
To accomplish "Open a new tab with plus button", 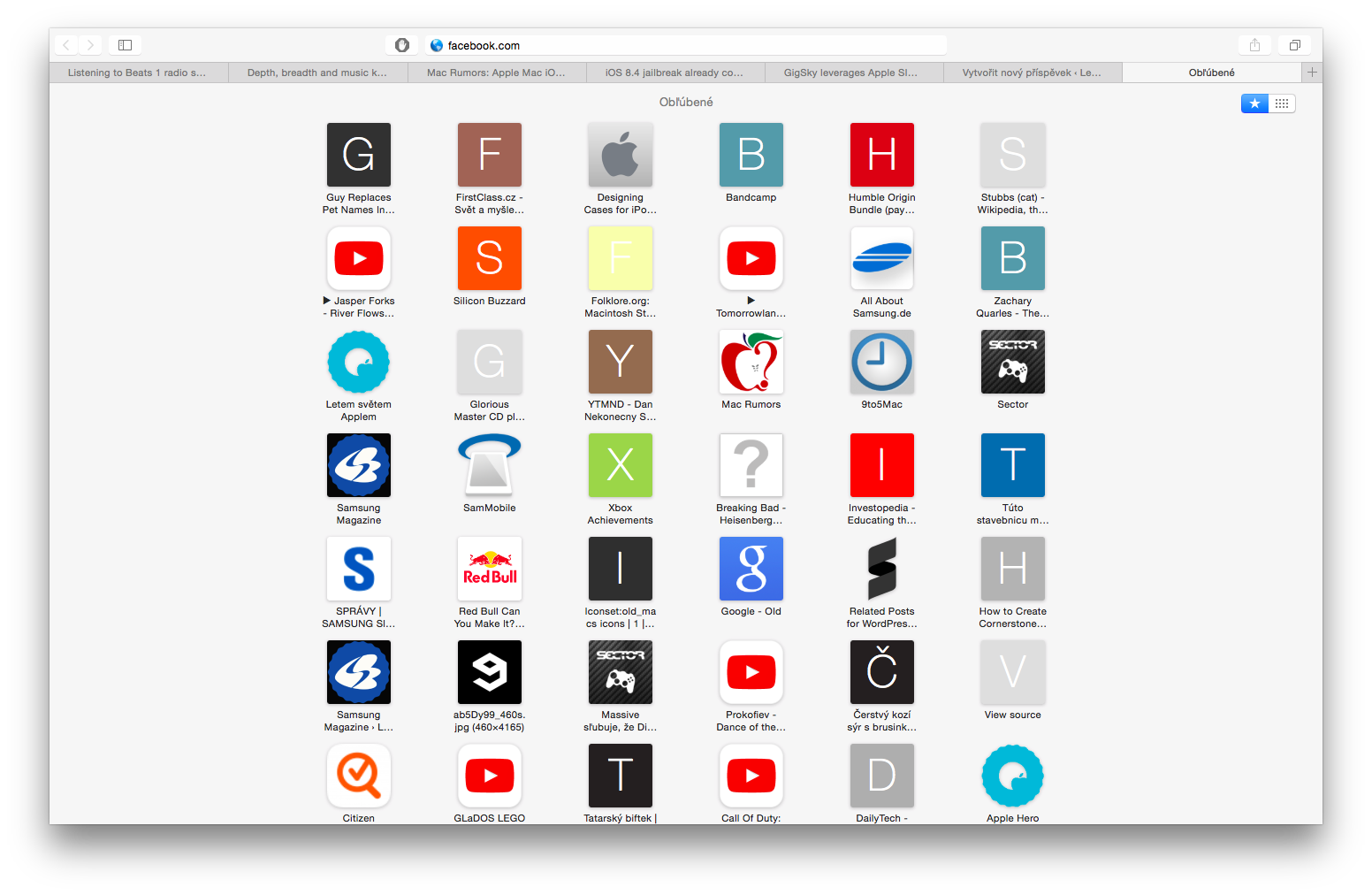I will [x=1312, y=73].
